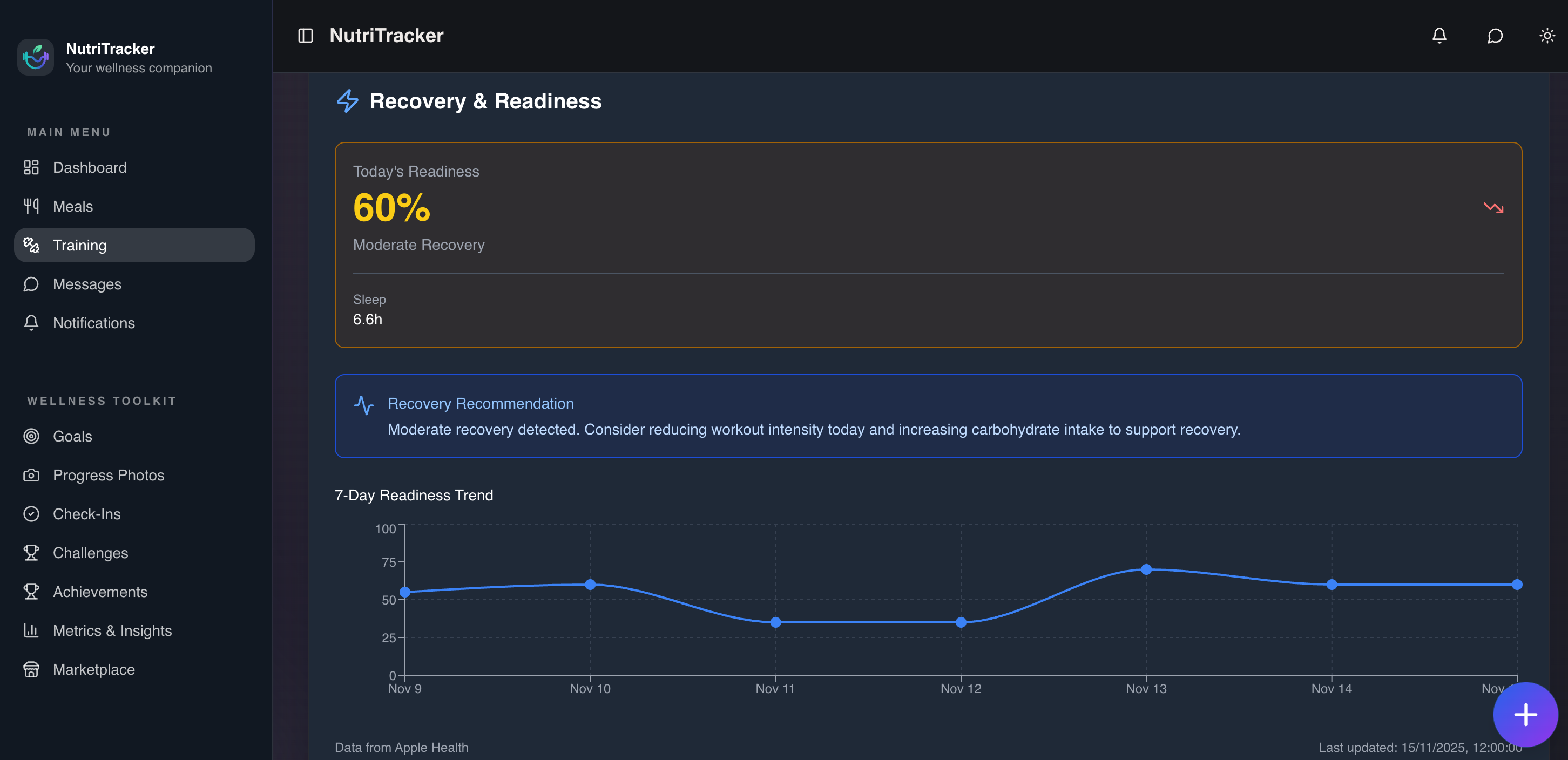Click the NutriTracker logo icon
Image resolution: width=1568 pixels, height=760 pixels.
click(35, 58)
